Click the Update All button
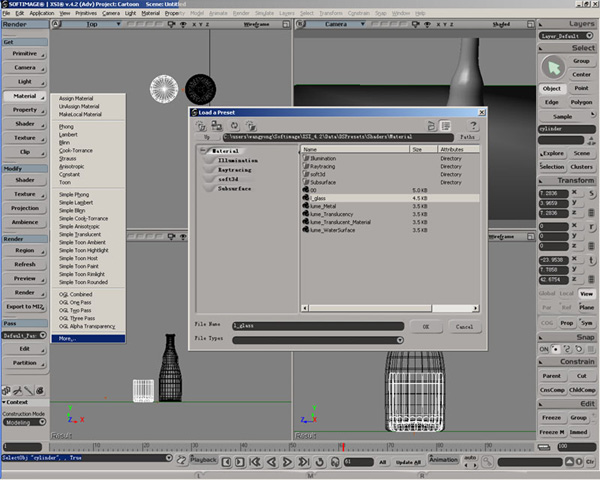The width and height of the screenshot is (600, 480). click(x=408, y=462)
